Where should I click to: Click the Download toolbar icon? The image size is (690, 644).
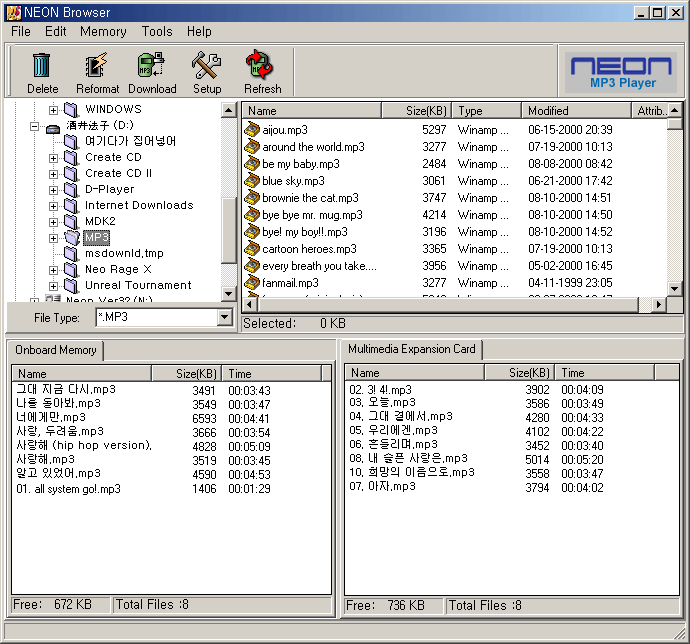point(152,66)
